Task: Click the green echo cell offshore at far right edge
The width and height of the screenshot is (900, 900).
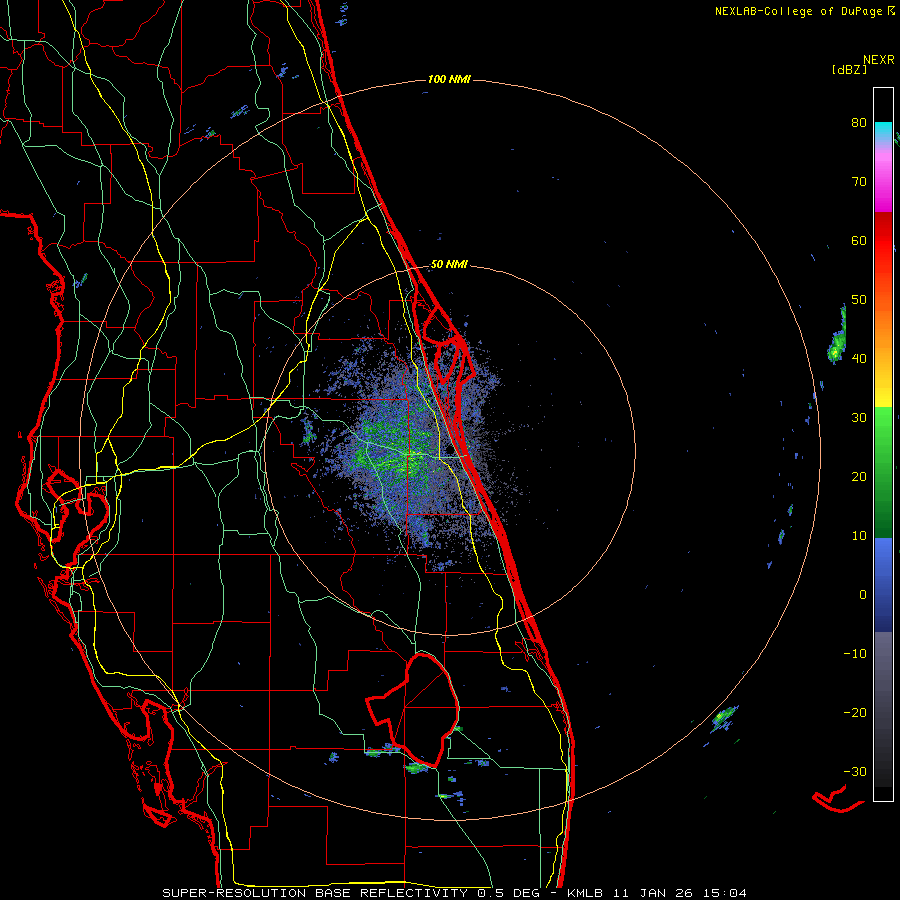Action: (837, 336)
